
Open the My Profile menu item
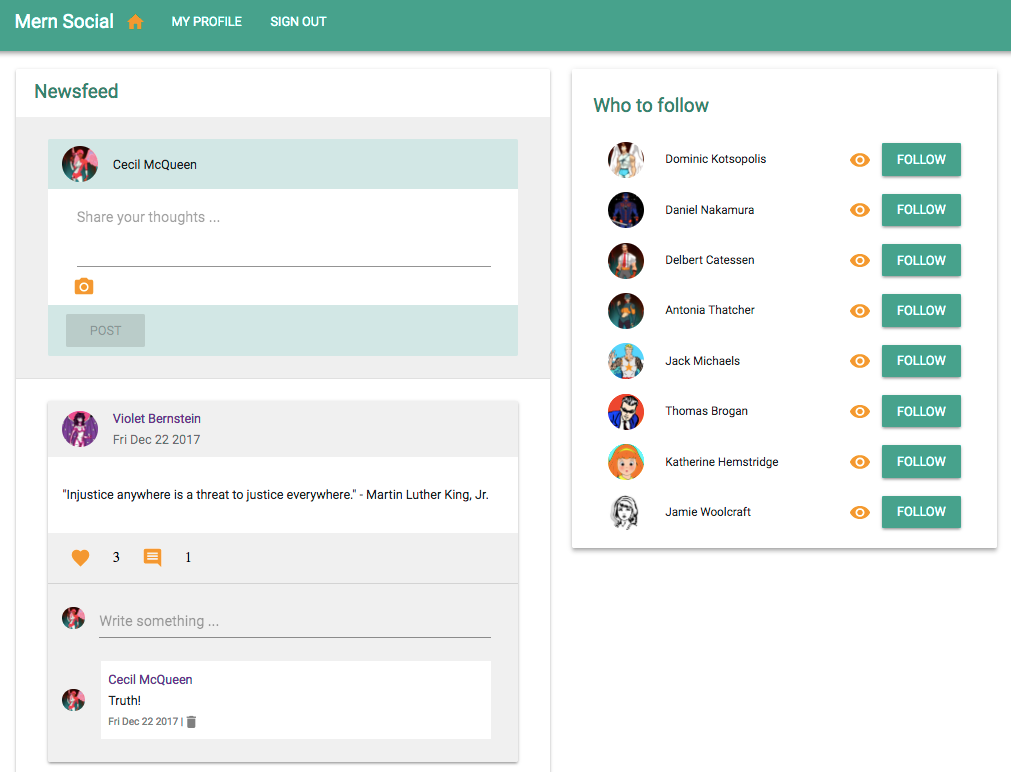pyautogui.click(x=206, y=22)
